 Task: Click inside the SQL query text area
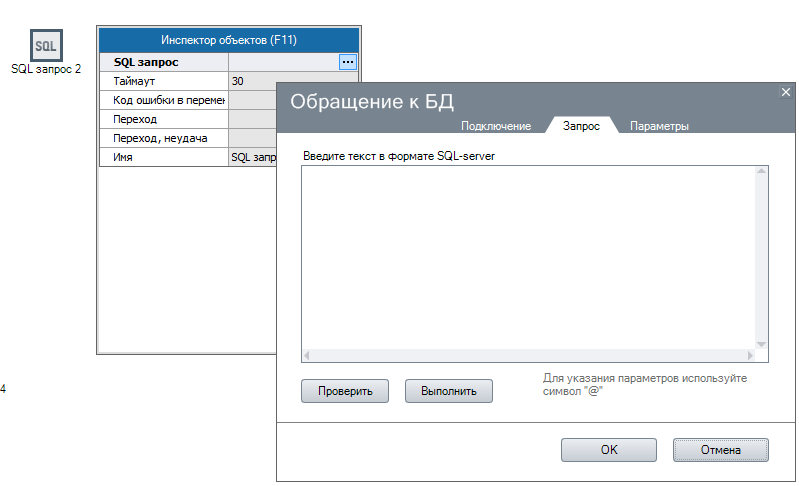point(528,256)
